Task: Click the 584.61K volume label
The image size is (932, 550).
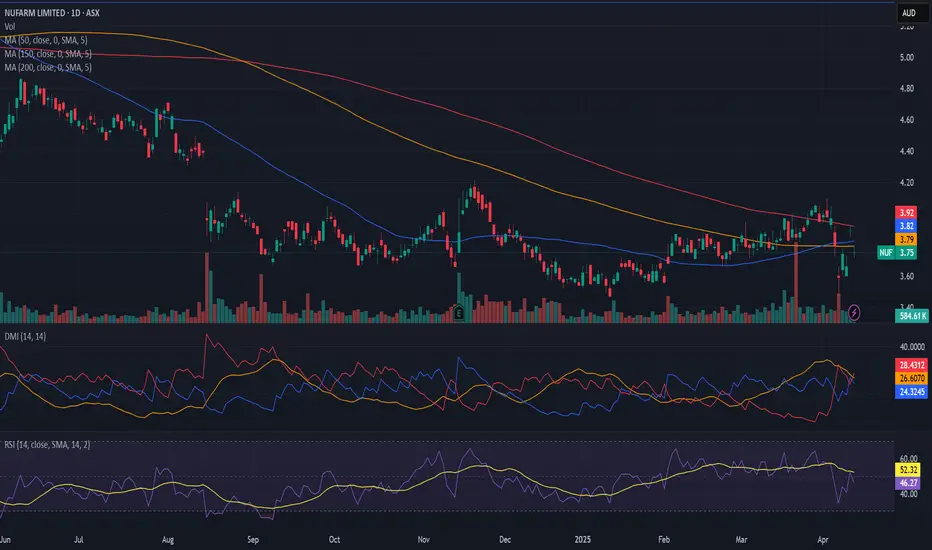Action: coord(912,316)
